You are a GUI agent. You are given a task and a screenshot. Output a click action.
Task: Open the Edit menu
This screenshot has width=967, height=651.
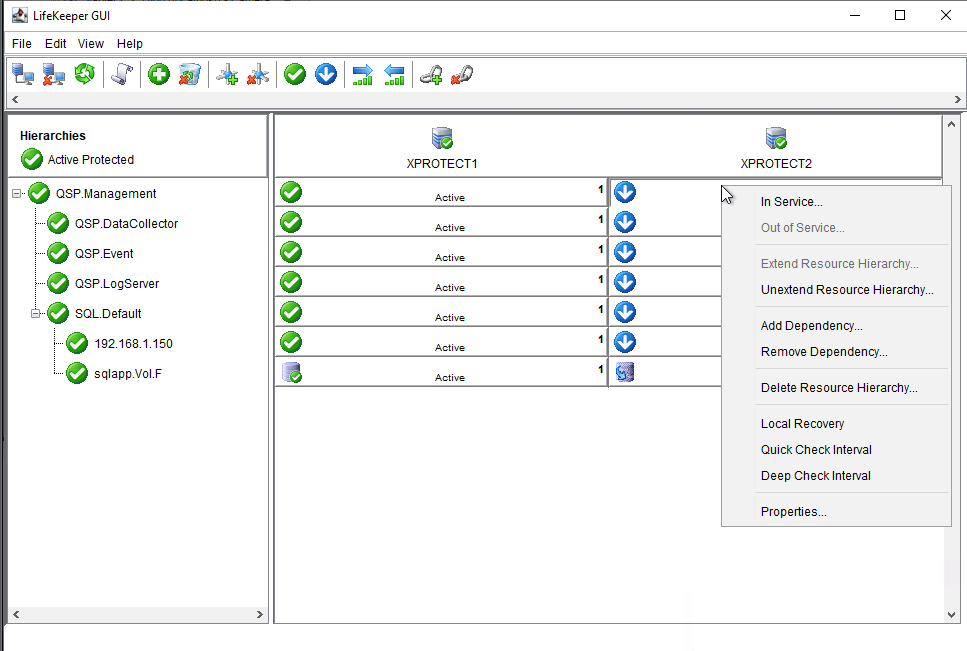pyautogui.click(x=56, y=44)
